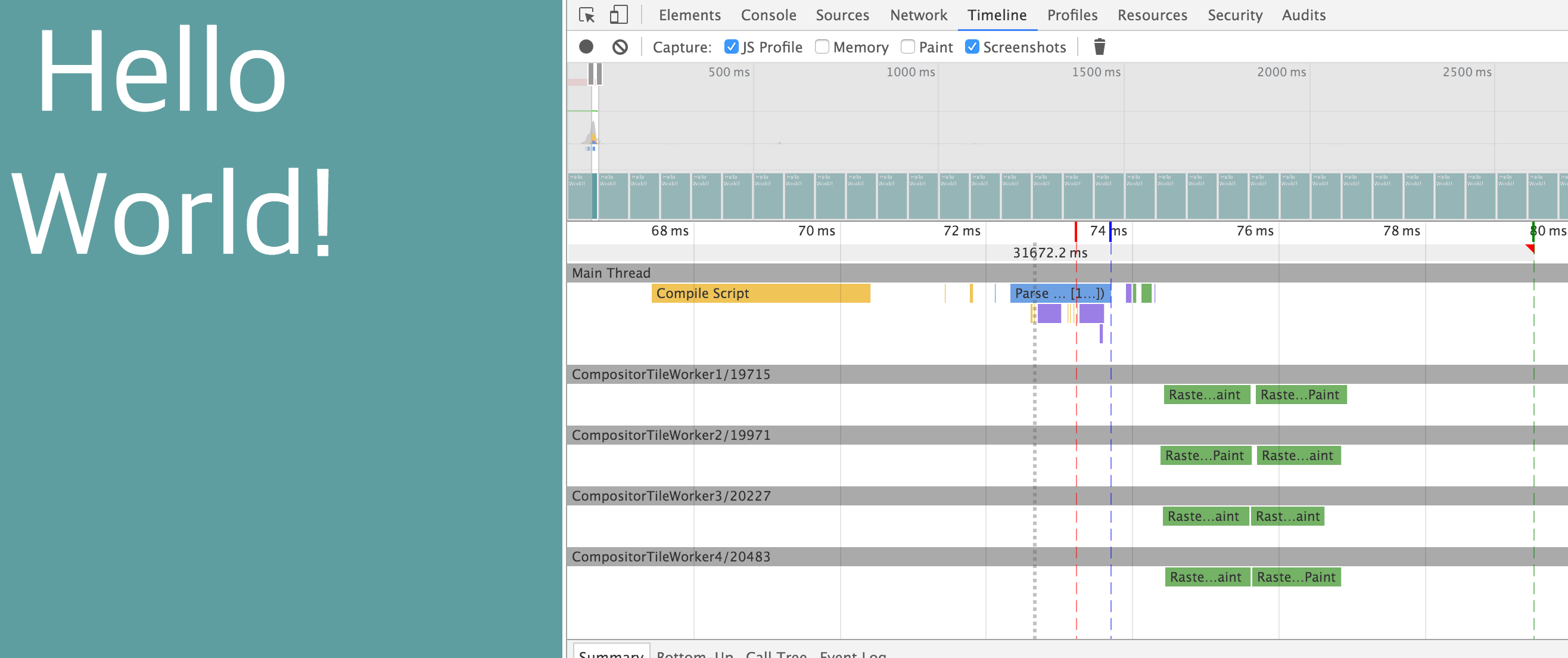This screenshot has width=1568, height=658.
Task: Click the blue marker near 74 ms
Action: coord(1110,231)
